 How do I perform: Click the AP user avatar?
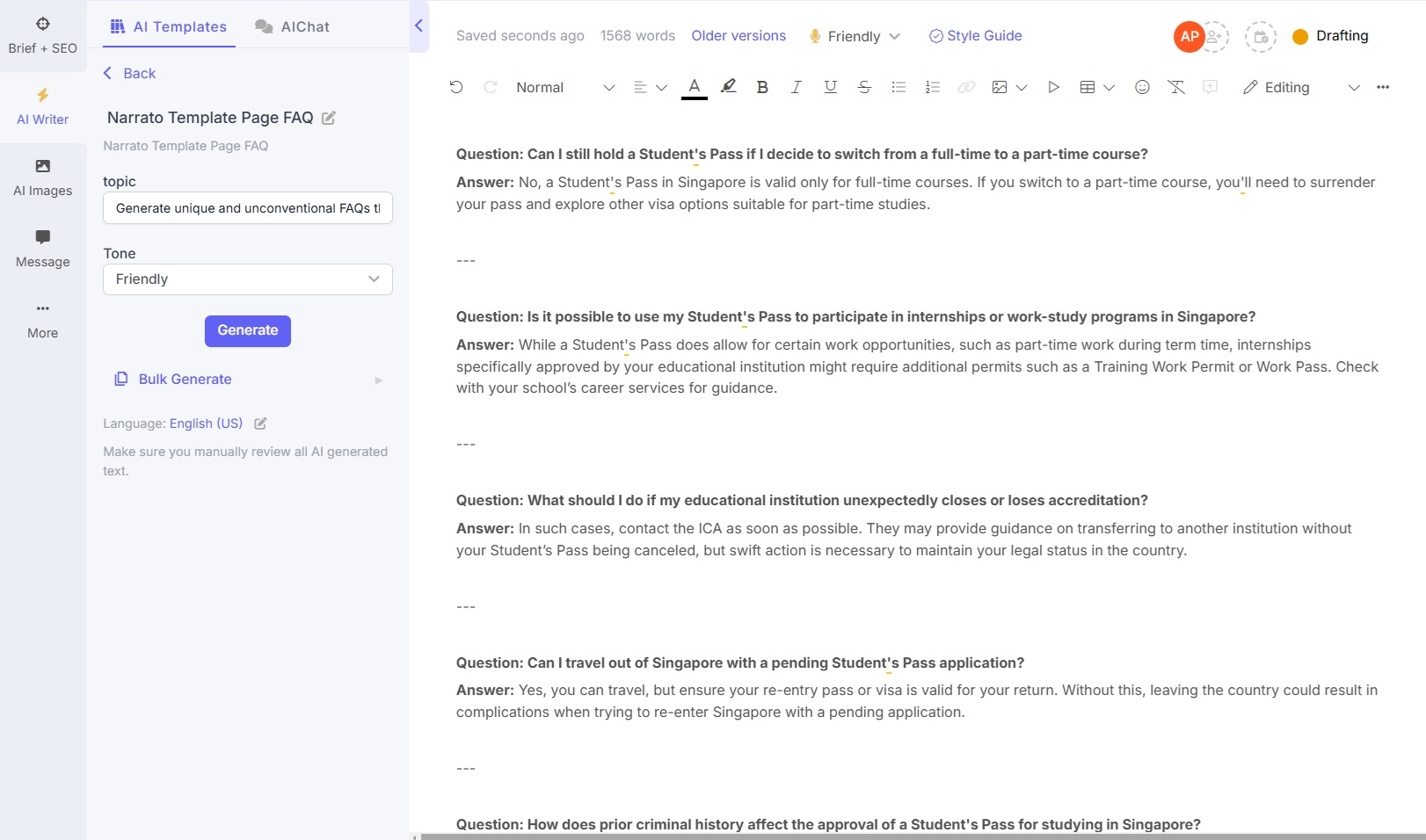coord(1189,36)
